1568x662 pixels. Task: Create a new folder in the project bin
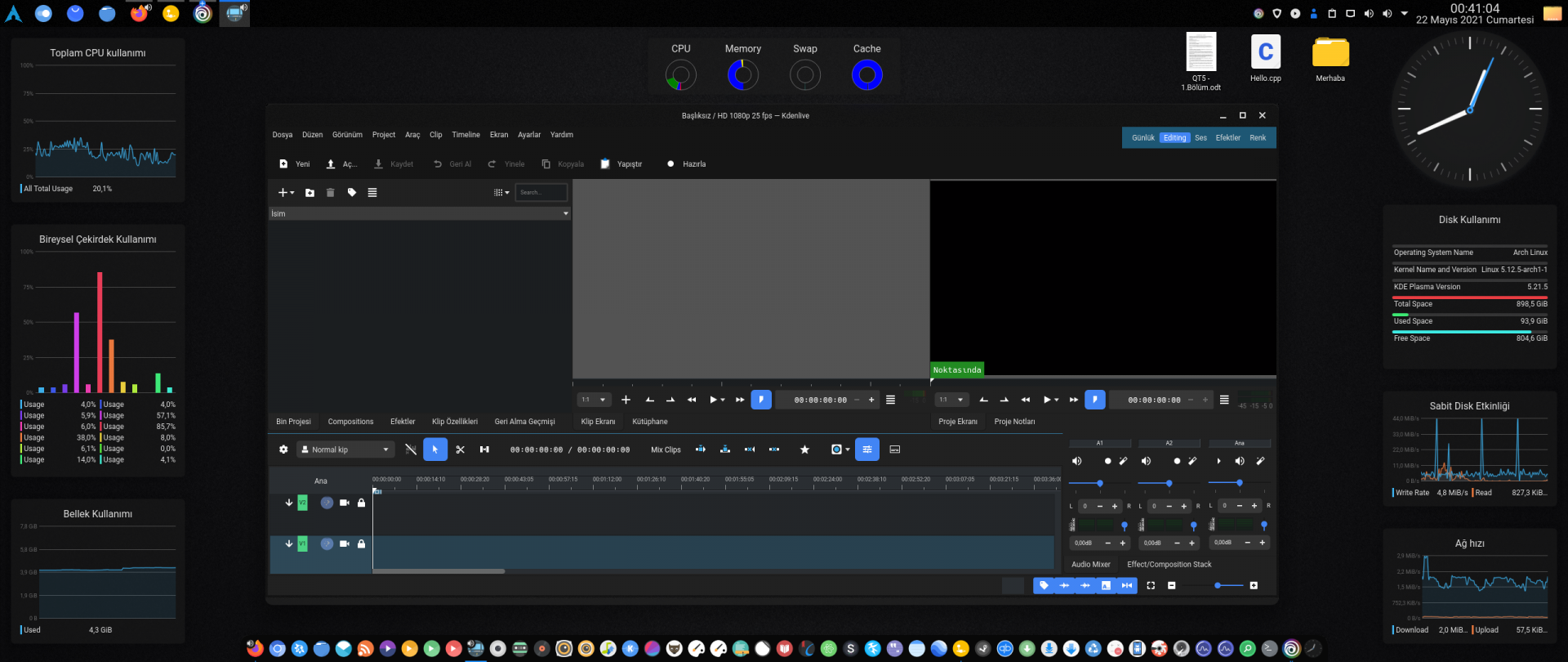pyautogui.click(x=310, y=193)
